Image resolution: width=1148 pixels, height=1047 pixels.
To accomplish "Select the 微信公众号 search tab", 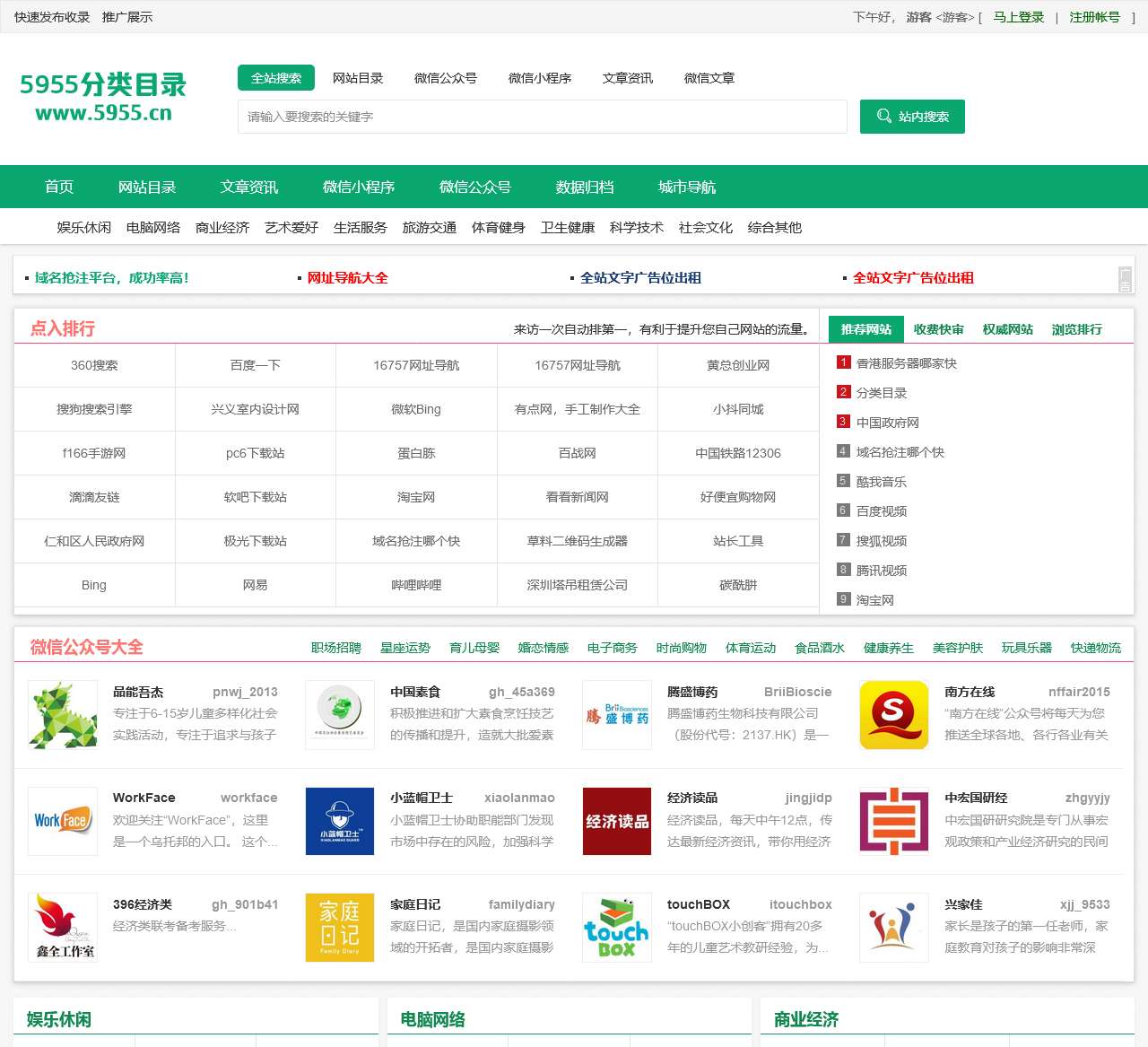I will (x=446, y=78).
